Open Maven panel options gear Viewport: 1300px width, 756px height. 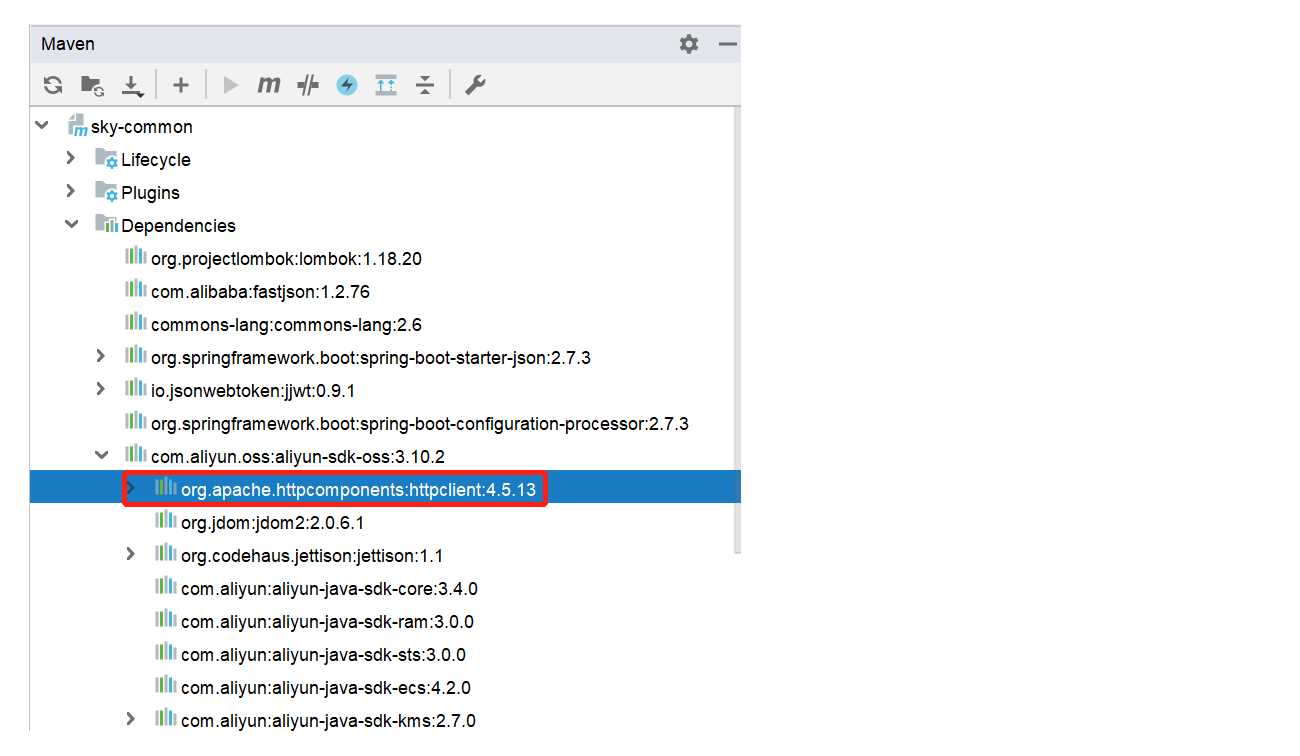coord(688,43)
